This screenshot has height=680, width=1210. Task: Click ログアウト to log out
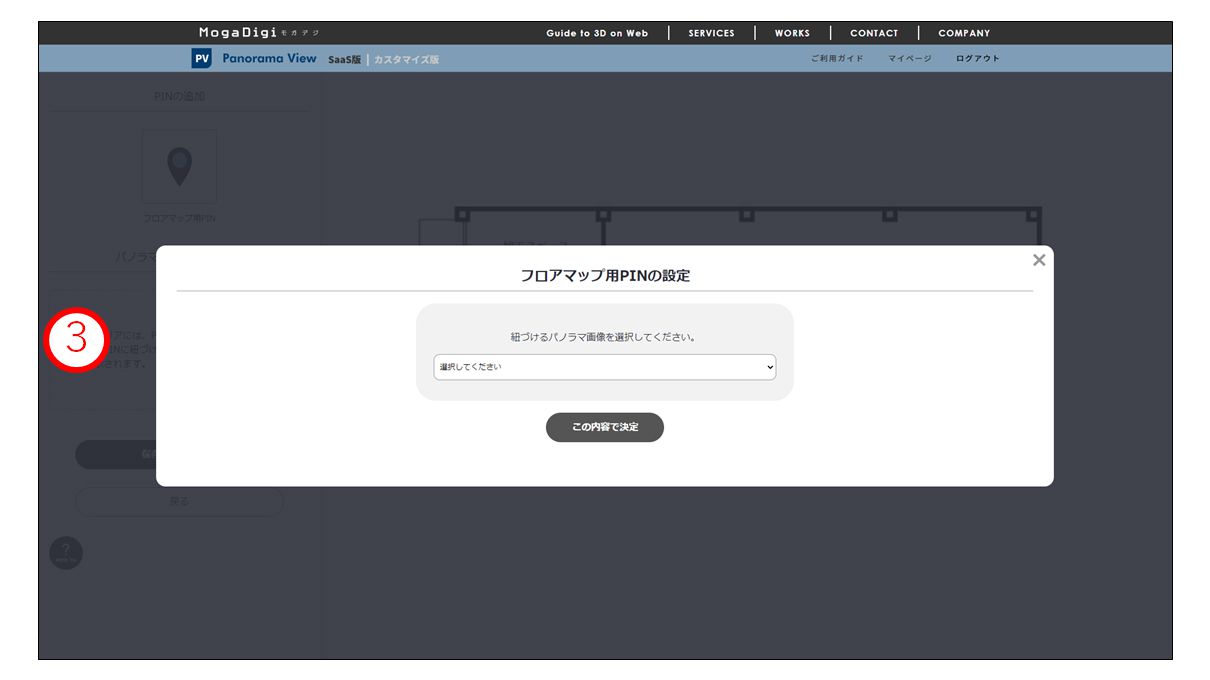(978, 59)
